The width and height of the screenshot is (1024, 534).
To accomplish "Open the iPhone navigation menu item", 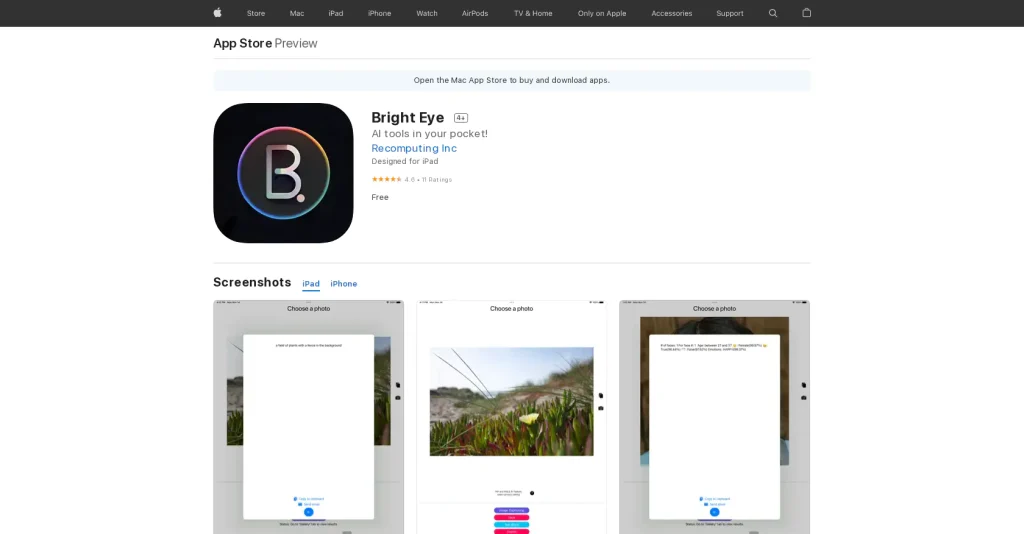I will coord(379,13).
